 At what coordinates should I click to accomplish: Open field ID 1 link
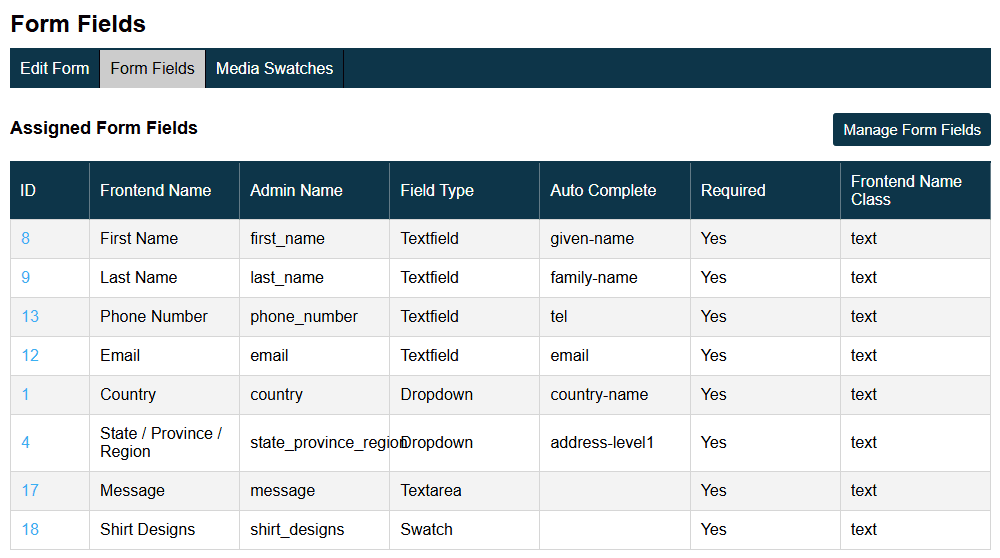coord(26,394)
